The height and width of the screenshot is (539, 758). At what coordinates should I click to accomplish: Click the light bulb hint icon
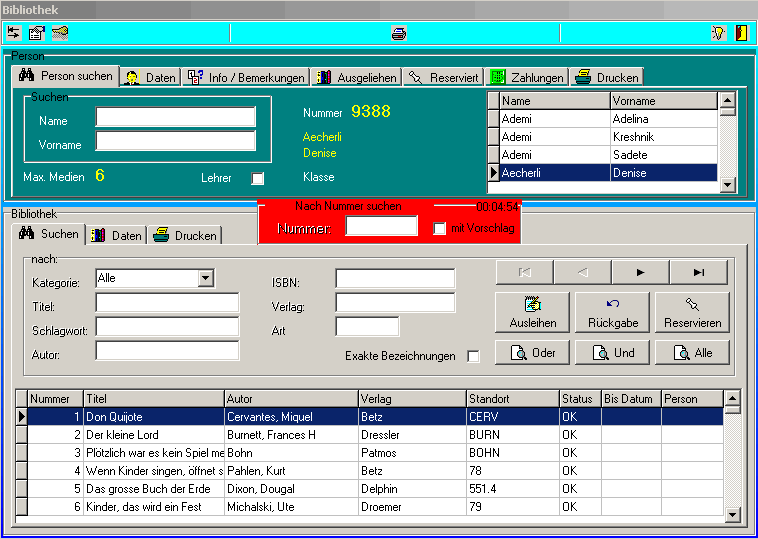tap(718, 33)
